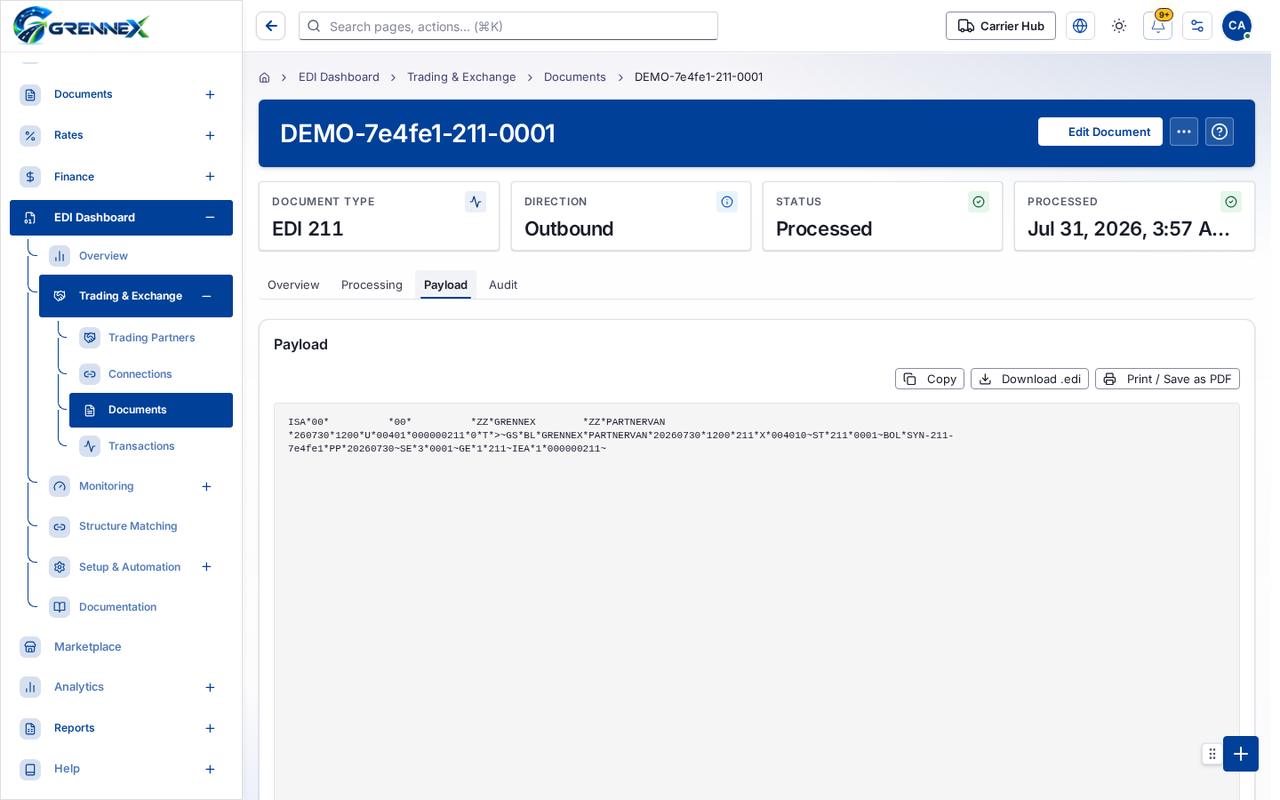This screenshot has height=800, width=1280.
Task: Open the language globe icon
Action: [x=1080, y=26]
